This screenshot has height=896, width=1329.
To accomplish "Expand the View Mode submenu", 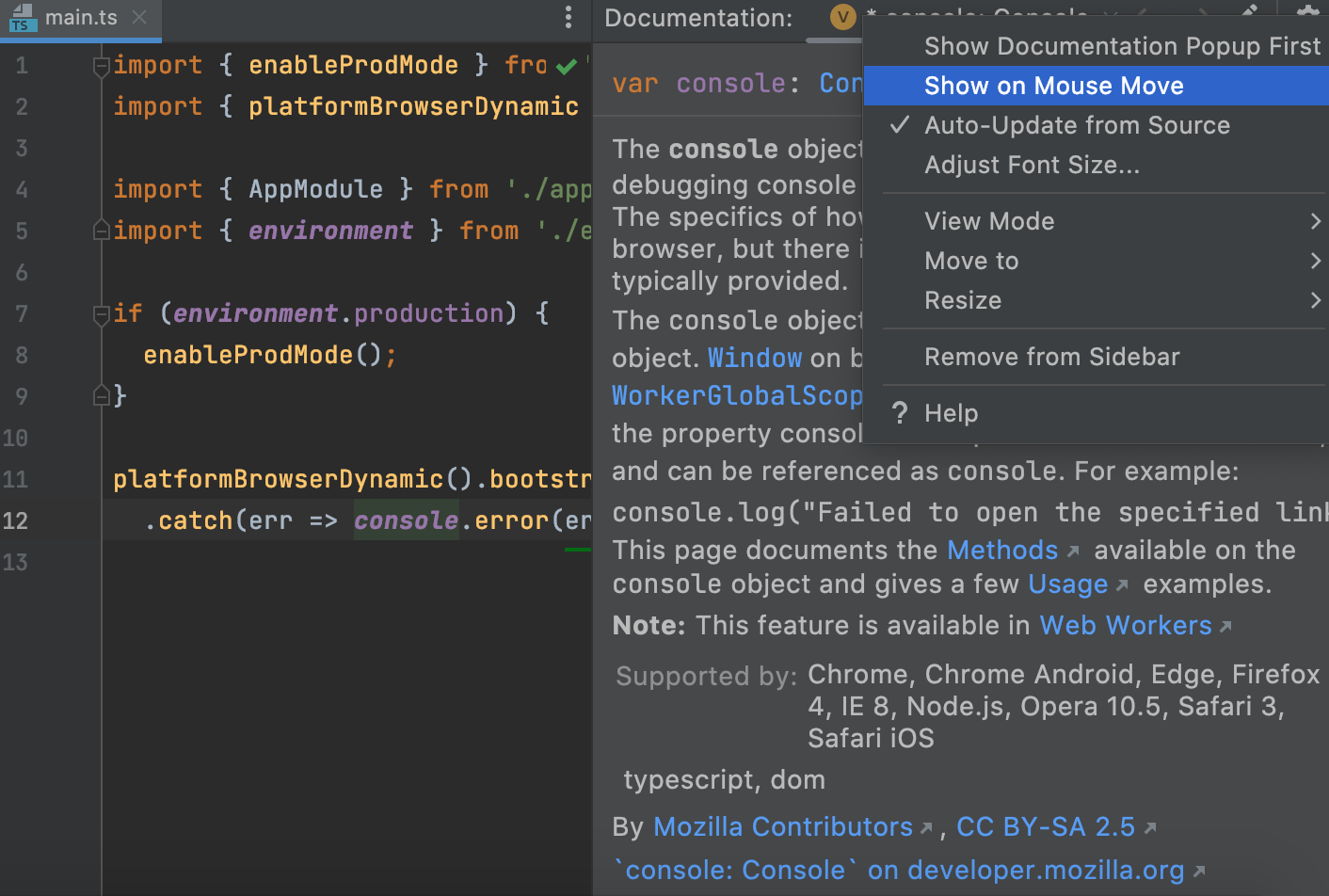I will [1096, 221].
